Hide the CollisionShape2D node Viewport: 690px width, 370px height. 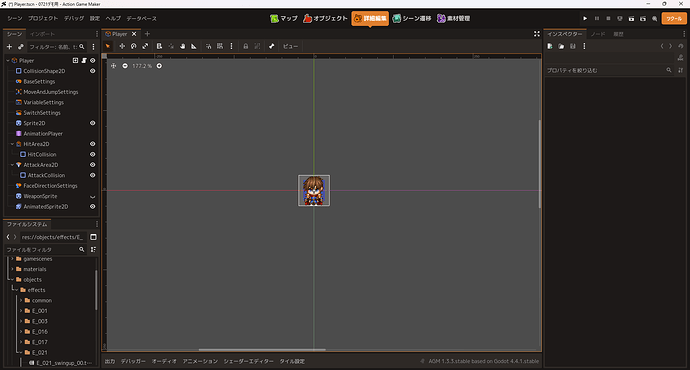coord(92,71)
